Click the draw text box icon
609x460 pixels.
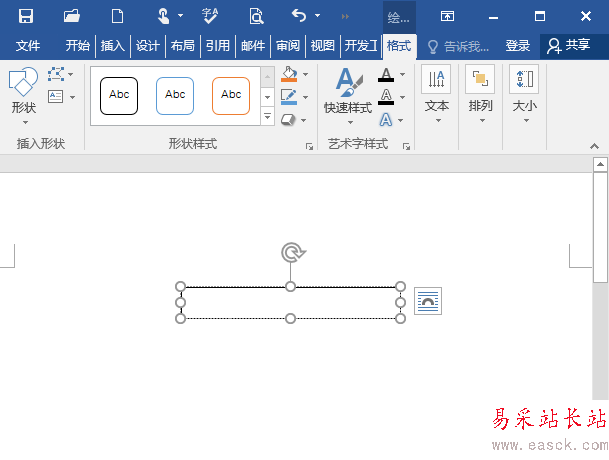(56, 96)
